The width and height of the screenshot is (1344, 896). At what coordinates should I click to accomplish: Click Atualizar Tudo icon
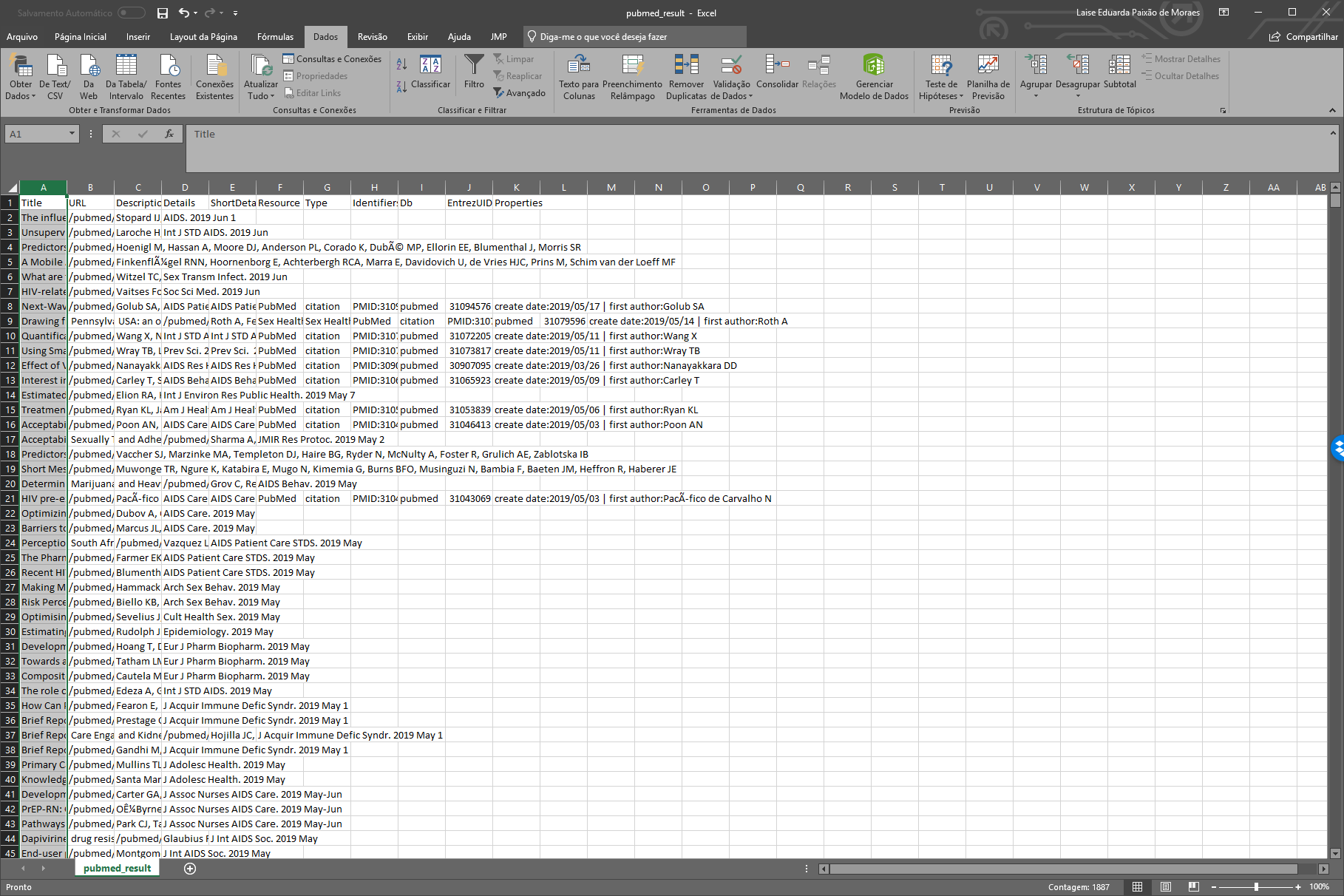(261, 65)
